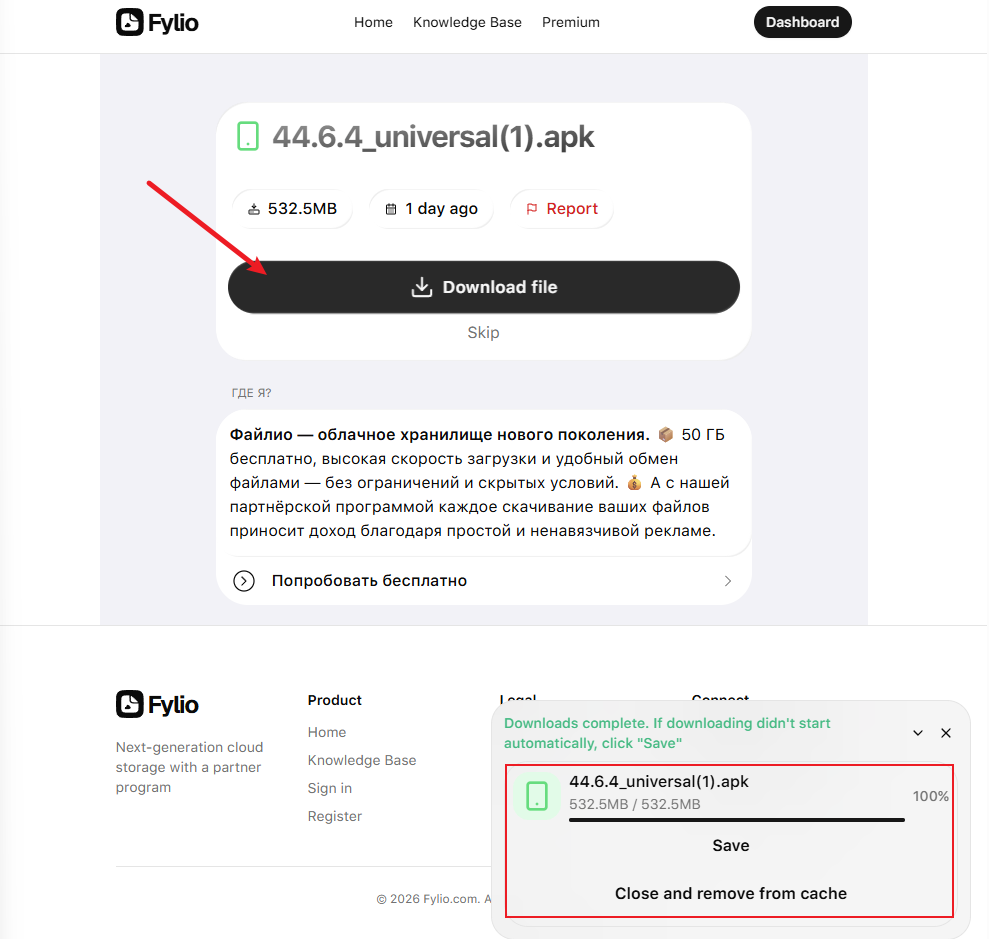This screenshot has width=989, height=939.
Task: Click the Fylio logo in the header
Action: point(157,22)
